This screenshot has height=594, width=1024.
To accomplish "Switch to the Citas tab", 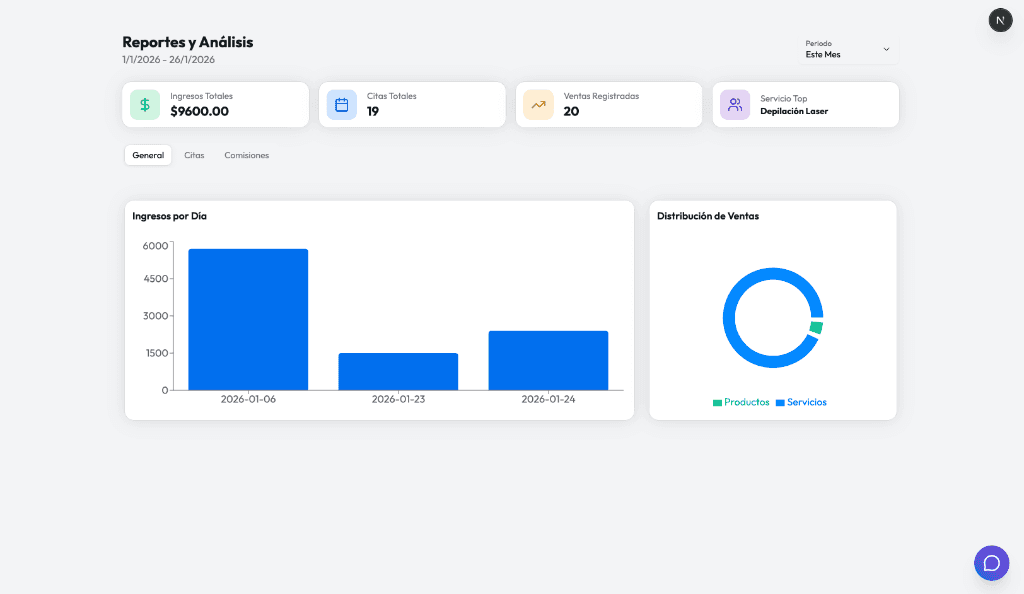I will [194, 155].
